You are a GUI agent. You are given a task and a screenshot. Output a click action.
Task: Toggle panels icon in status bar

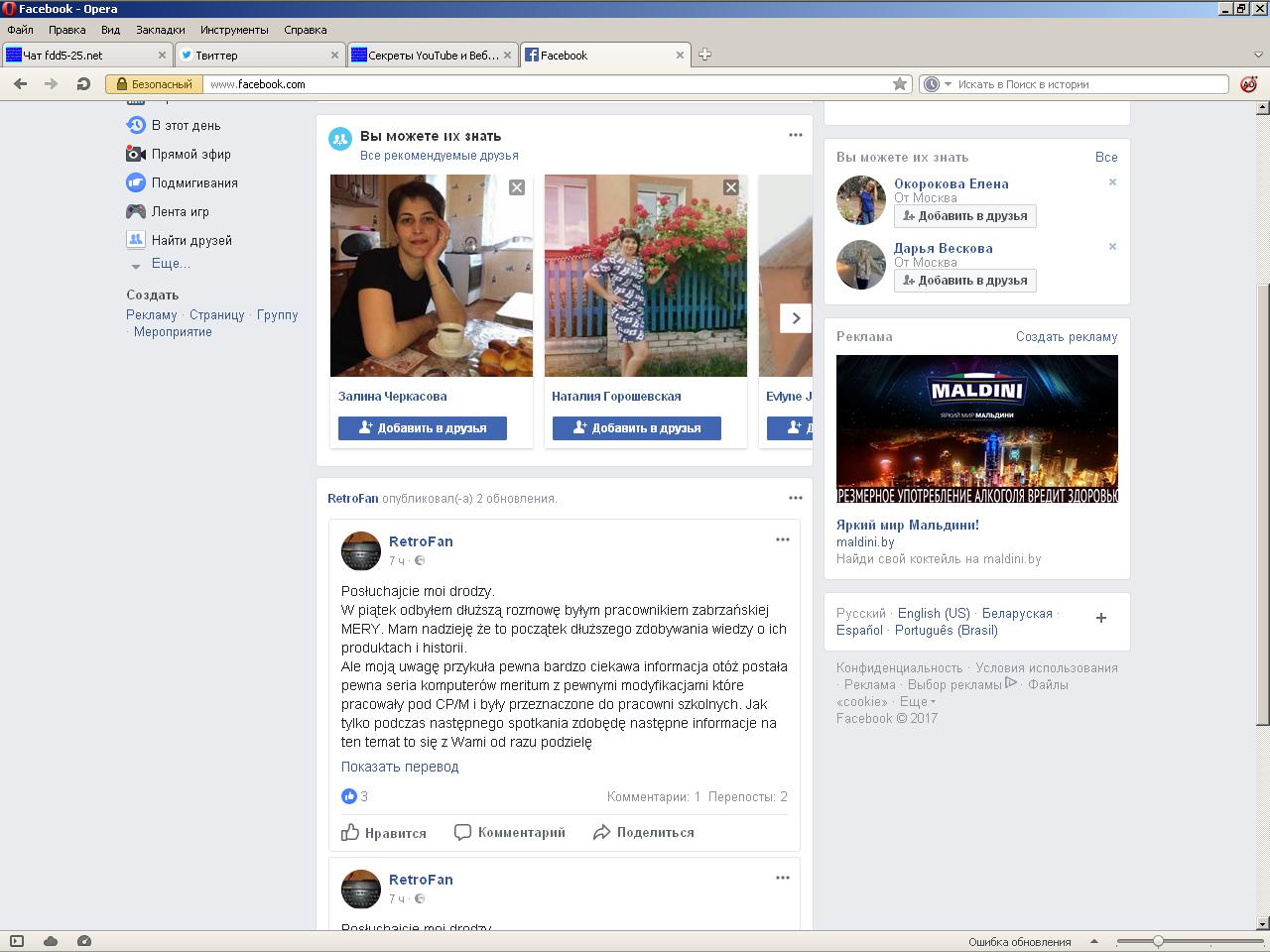click(16, 941)
